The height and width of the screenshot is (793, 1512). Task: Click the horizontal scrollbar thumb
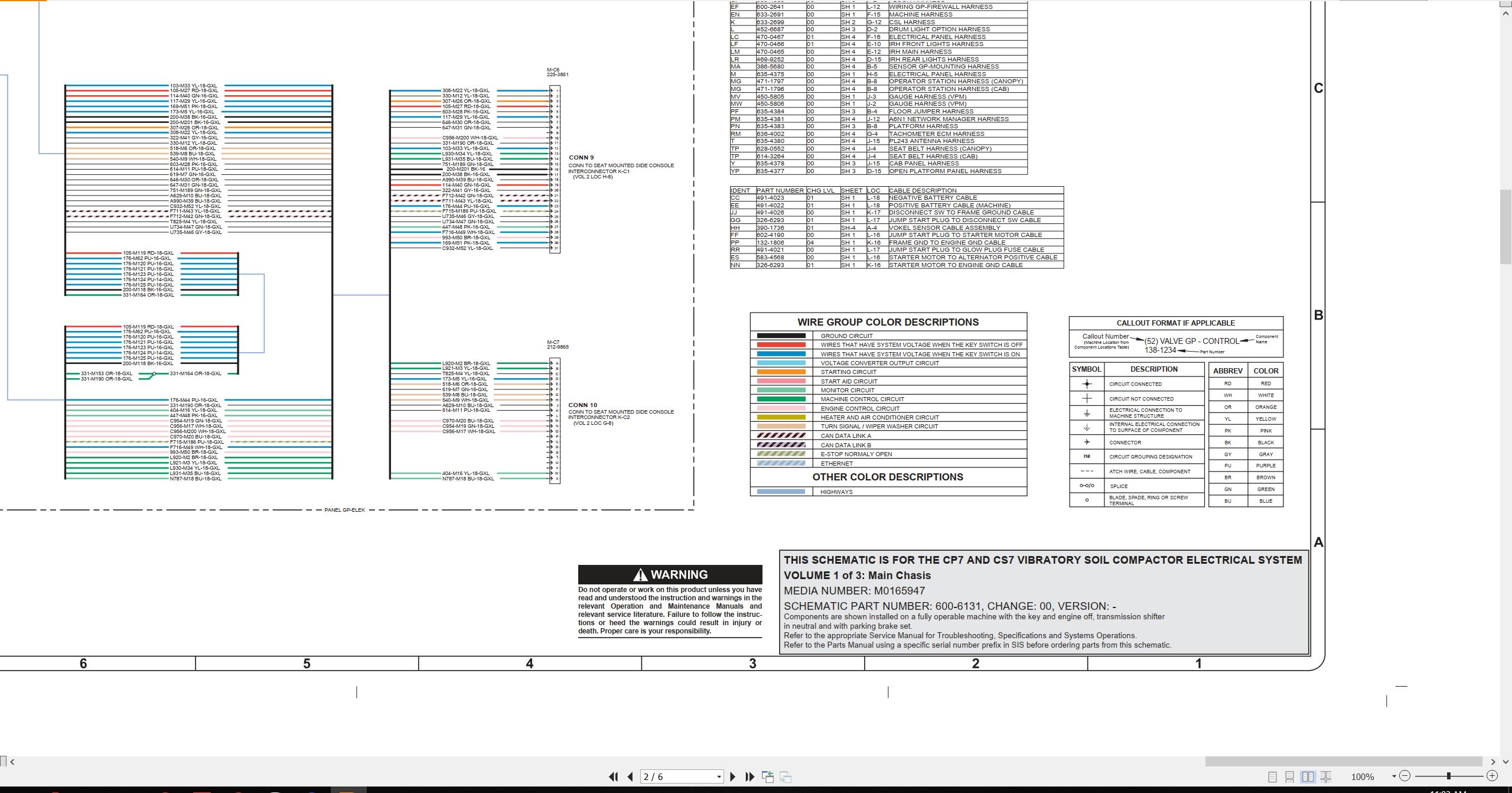(x=1344, y=762)
